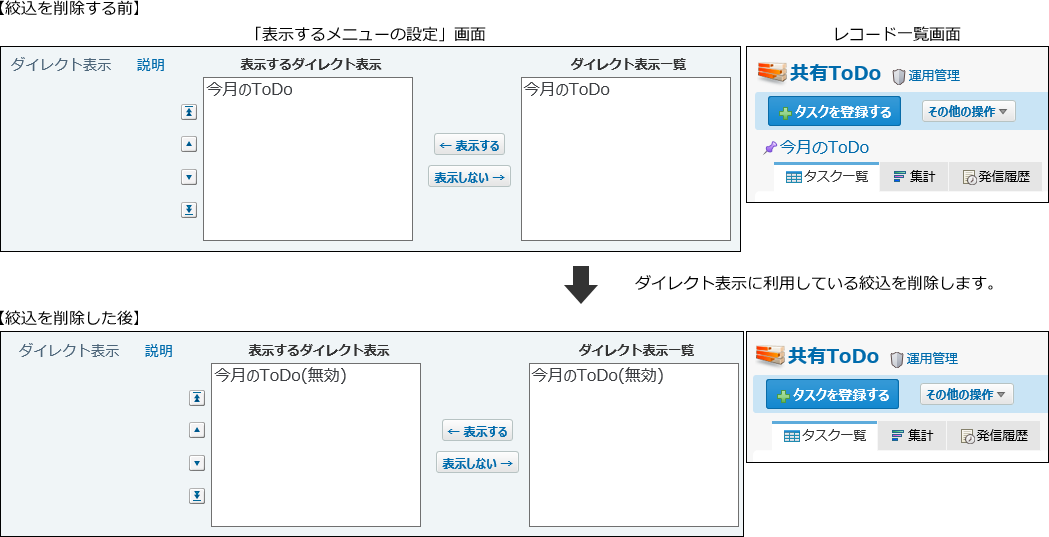
Task: Click move-to-bottom arrow in lower settings panel
Action: 197,496
